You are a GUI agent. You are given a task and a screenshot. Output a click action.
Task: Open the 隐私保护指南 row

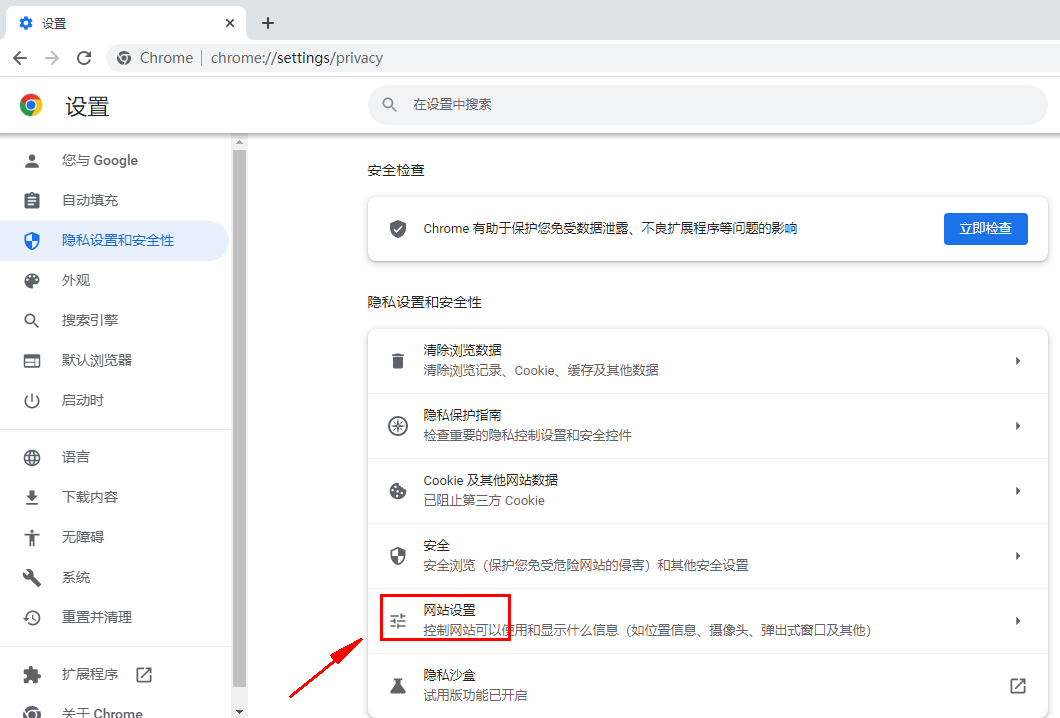(x=707, y=426)
